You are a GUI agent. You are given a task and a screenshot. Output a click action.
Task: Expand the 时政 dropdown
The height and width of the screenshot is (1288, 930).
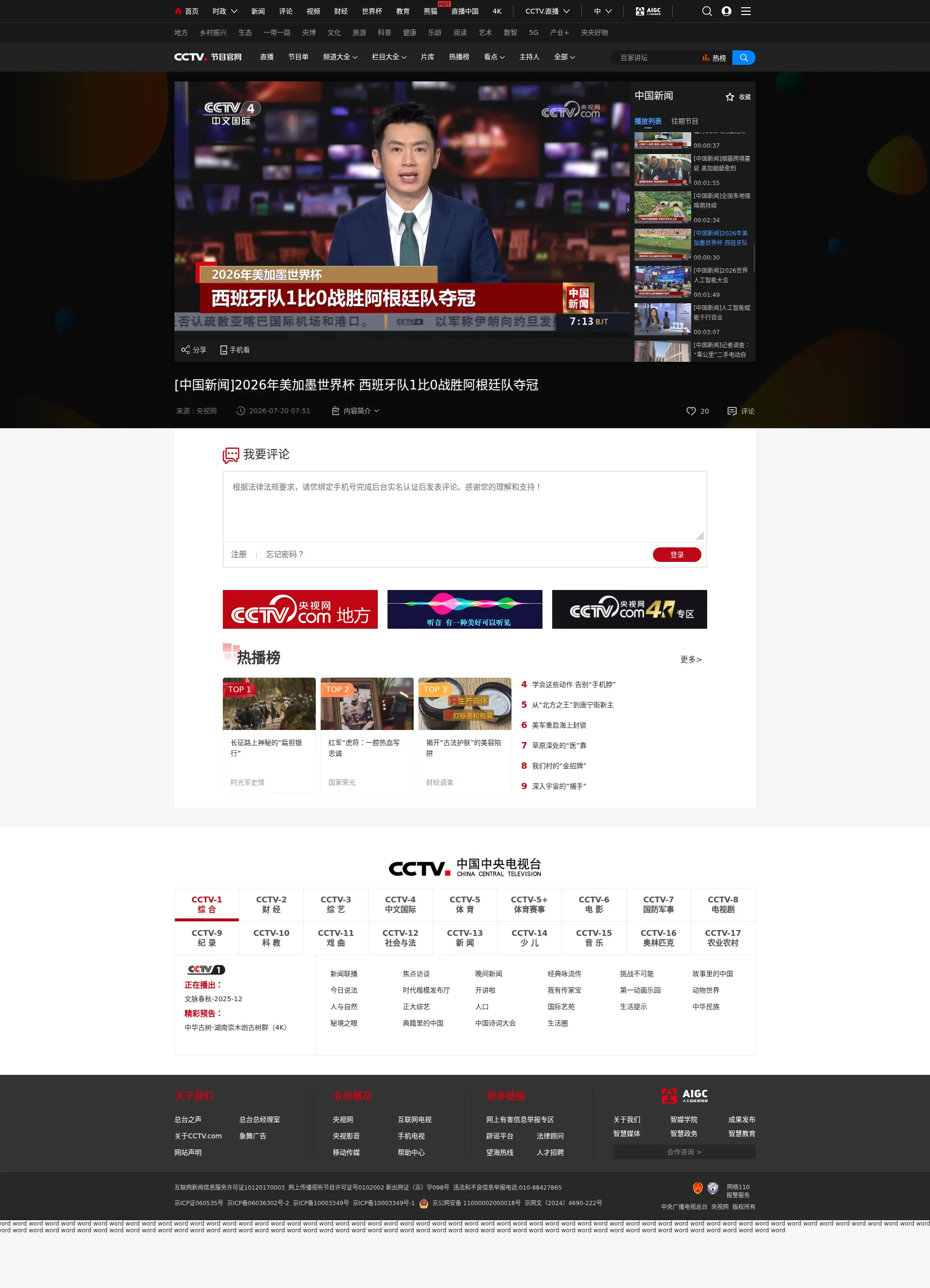(x=225, y=11)
